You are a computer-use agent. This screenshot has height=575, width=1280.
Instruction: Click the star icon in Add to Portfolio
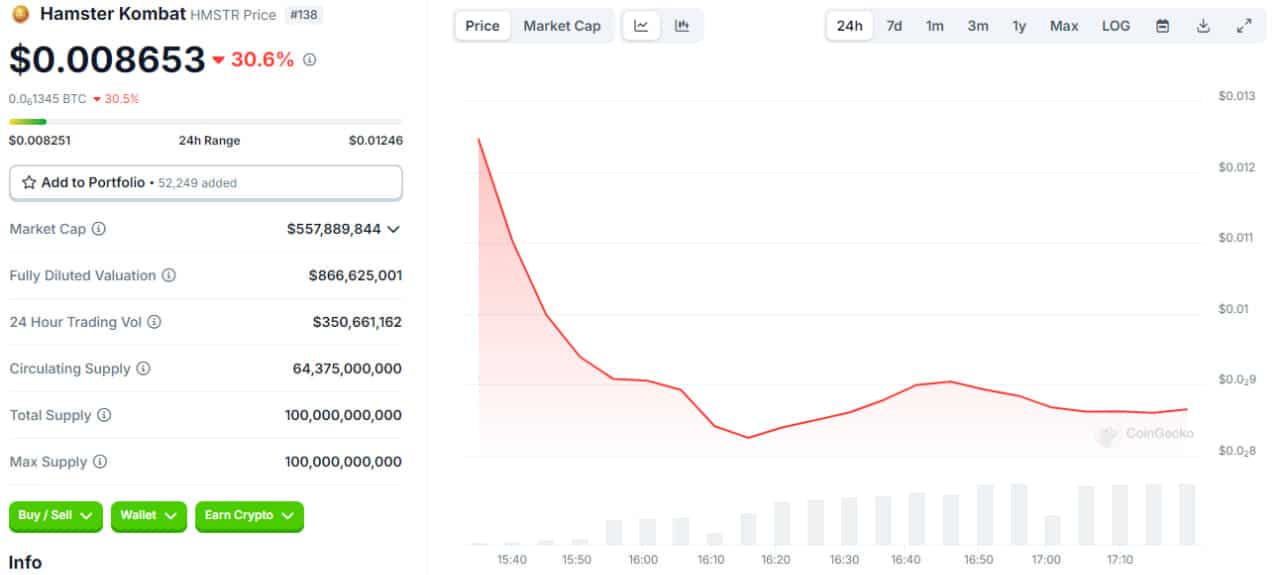[29, 183]
